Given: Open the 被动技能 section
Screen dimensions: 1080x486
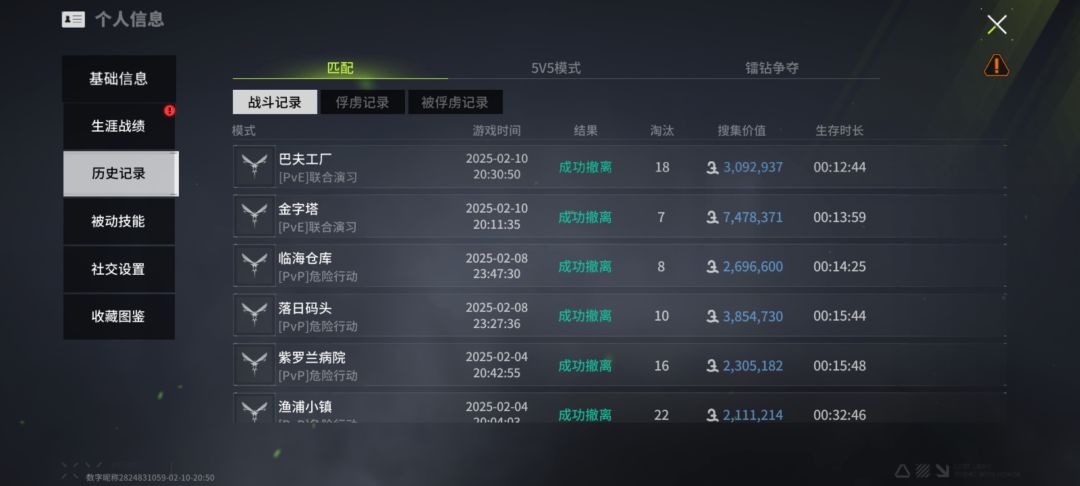Looking at the screenshot, I should click(118, 221).
